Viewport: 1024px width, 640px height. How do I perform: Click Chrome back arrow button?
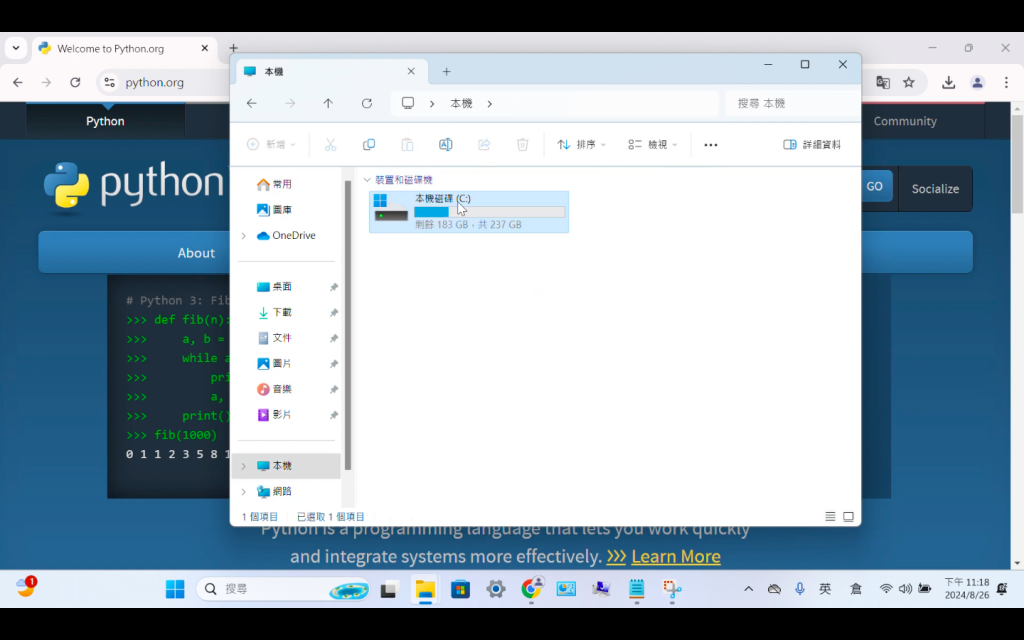click(x=18, y=82)
